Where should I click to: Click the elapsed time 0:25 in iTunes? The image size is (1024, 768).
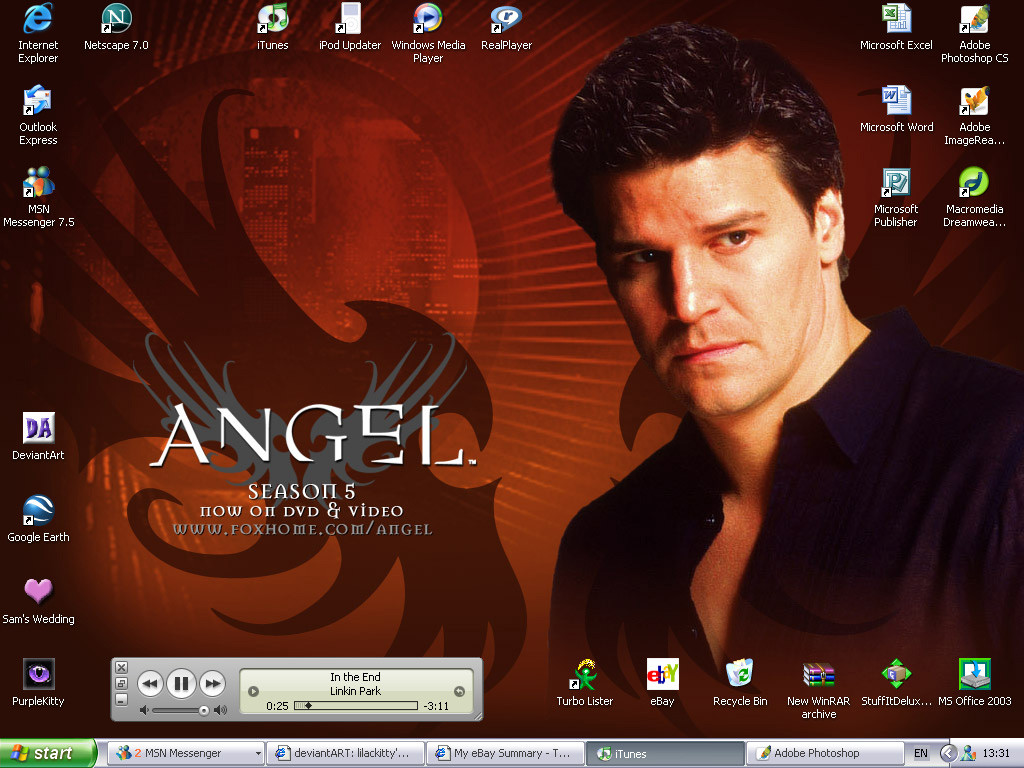[278, 706]
